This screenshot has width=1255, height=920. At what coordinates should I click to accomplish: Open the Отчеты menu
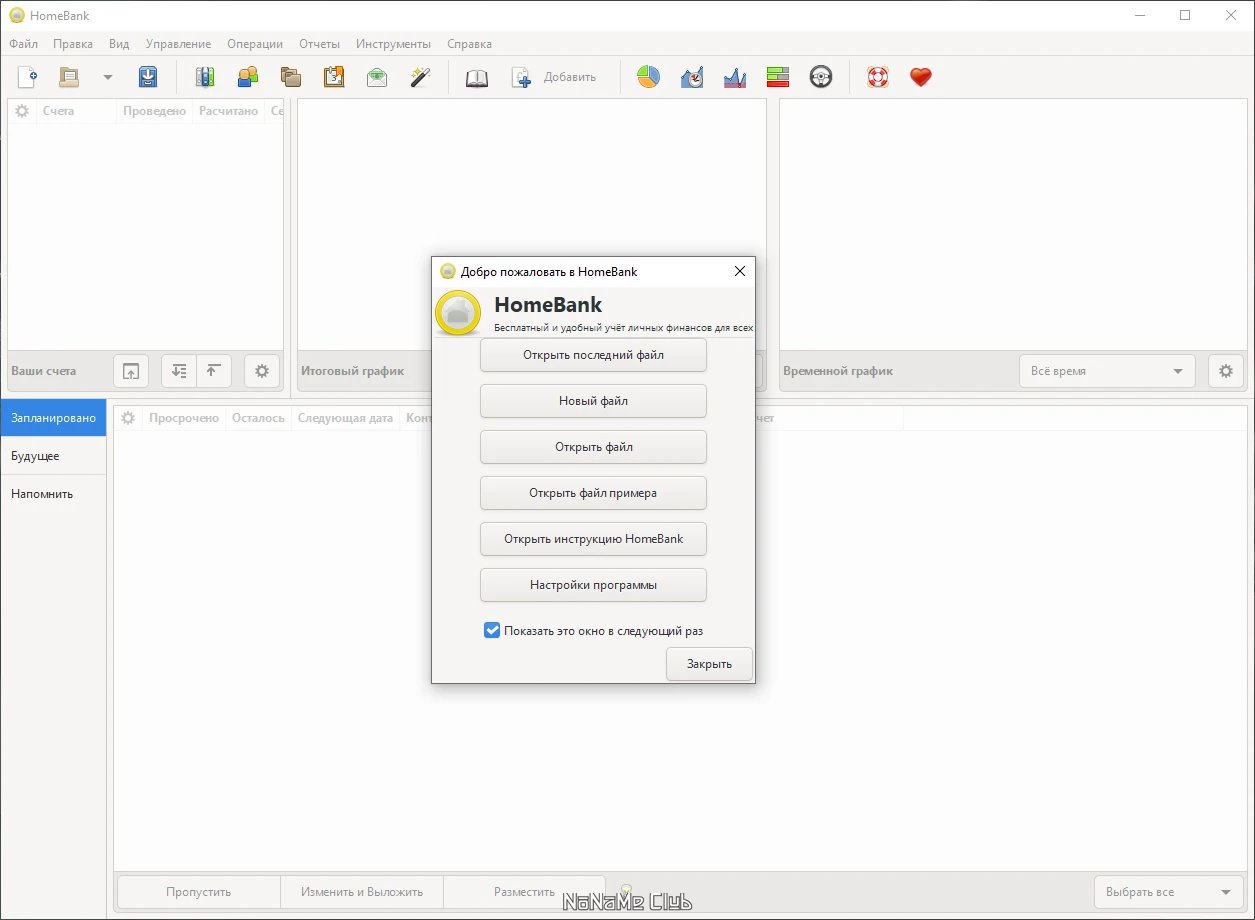point(319,44)
